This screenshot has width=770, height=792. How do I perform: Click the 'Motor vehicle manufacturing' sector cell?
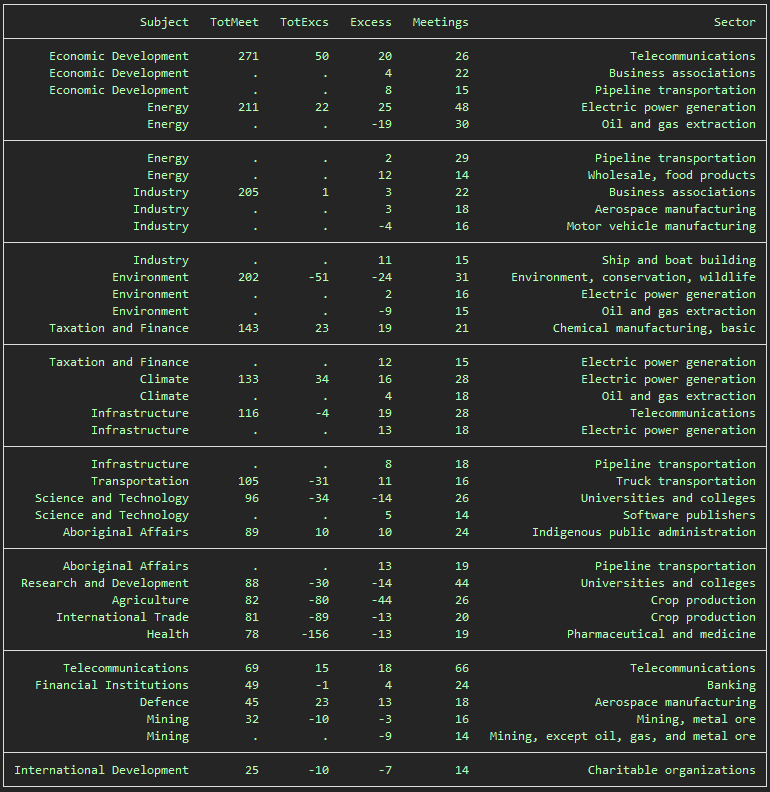(x=661, y=226)
